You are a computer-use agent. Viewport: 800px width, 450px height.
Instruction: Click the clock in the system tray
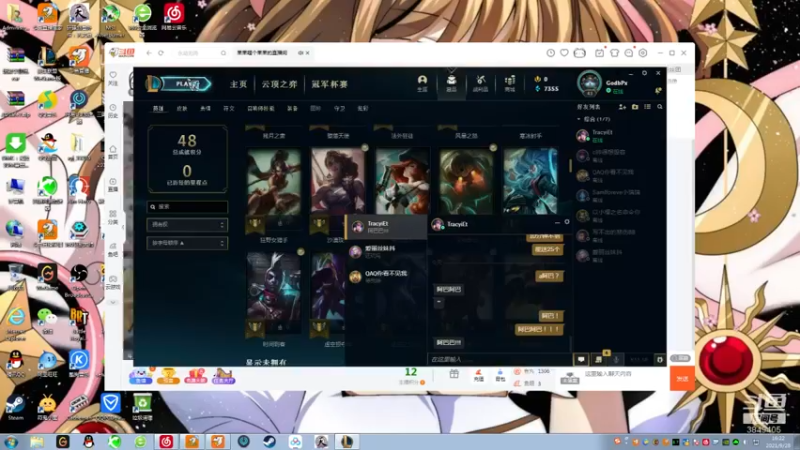779,442
